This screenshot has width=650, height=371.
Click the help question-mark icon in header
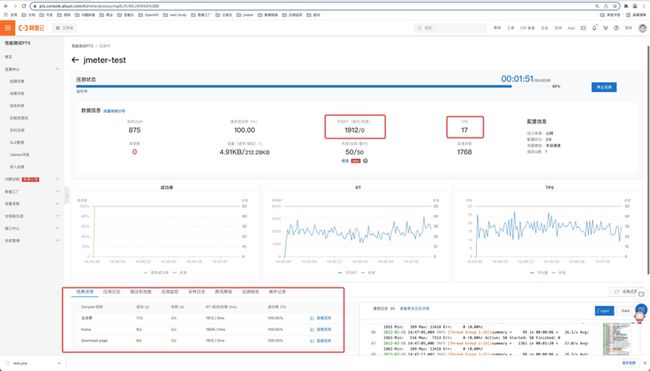pos(616,28)
